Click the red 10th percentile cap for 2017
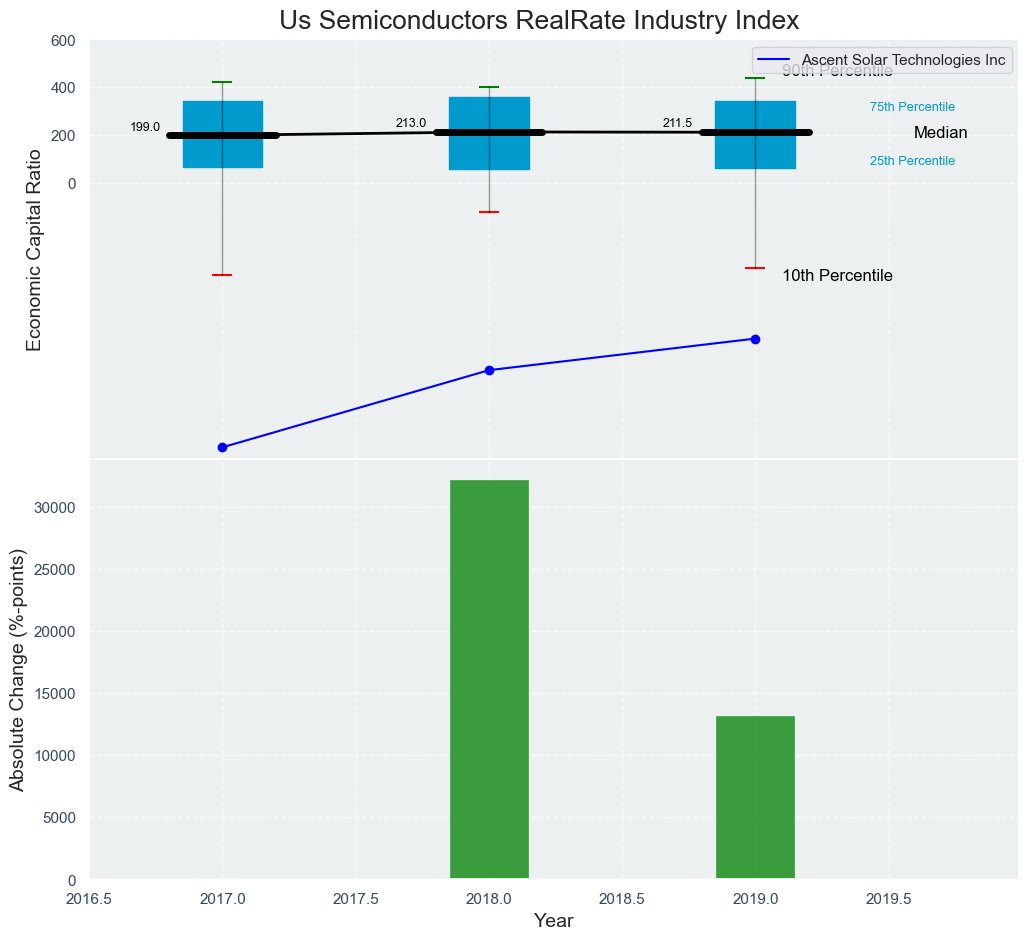 pos(222,275)
